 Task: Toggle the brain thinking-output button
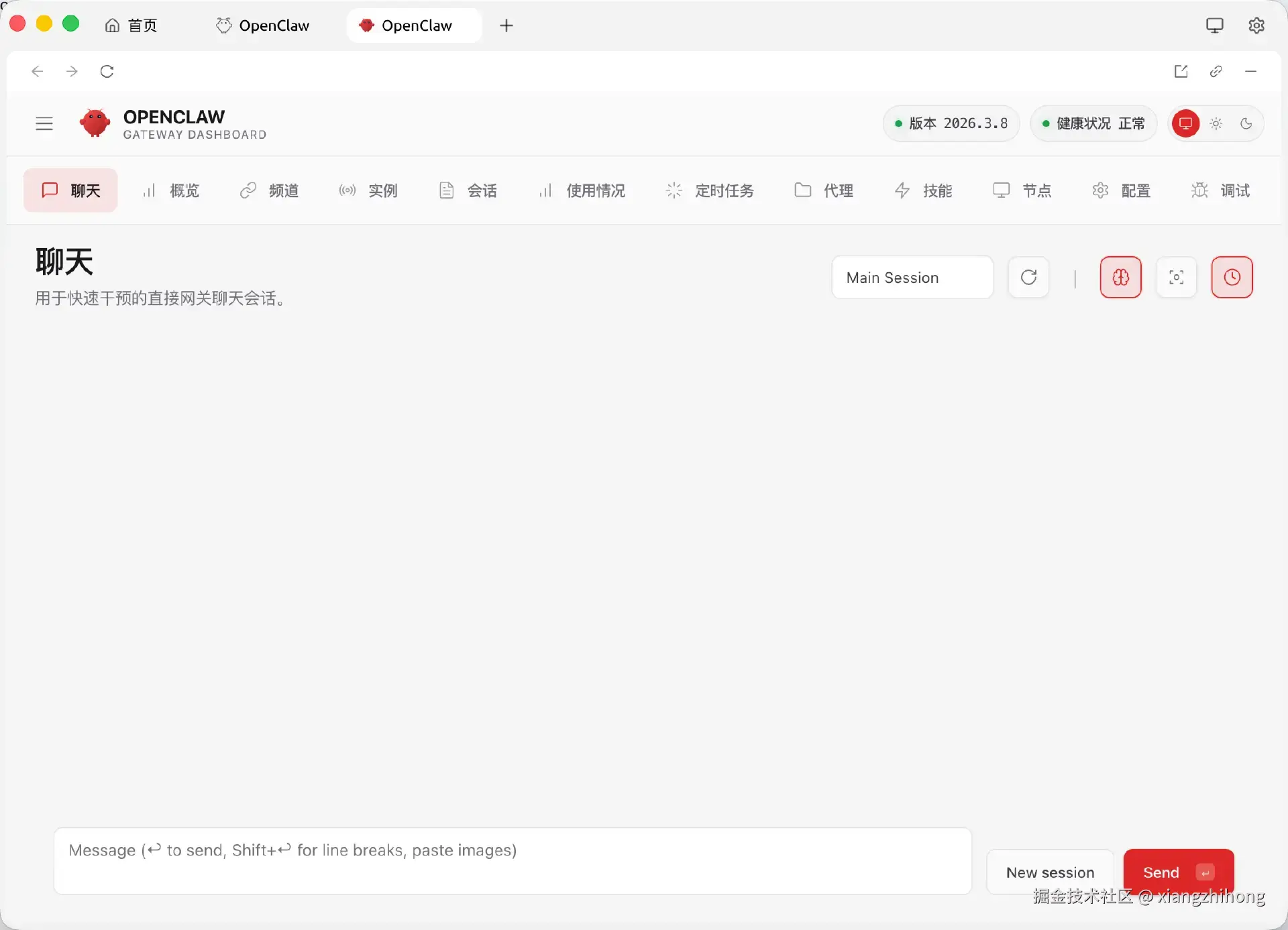(1120, 277)
